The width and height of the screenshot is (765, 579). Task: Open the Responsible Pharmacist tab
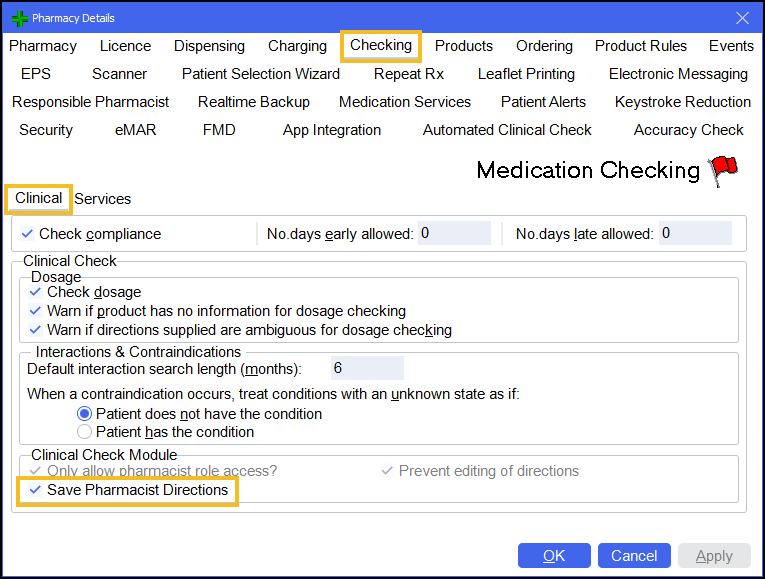tap(91, 102)
